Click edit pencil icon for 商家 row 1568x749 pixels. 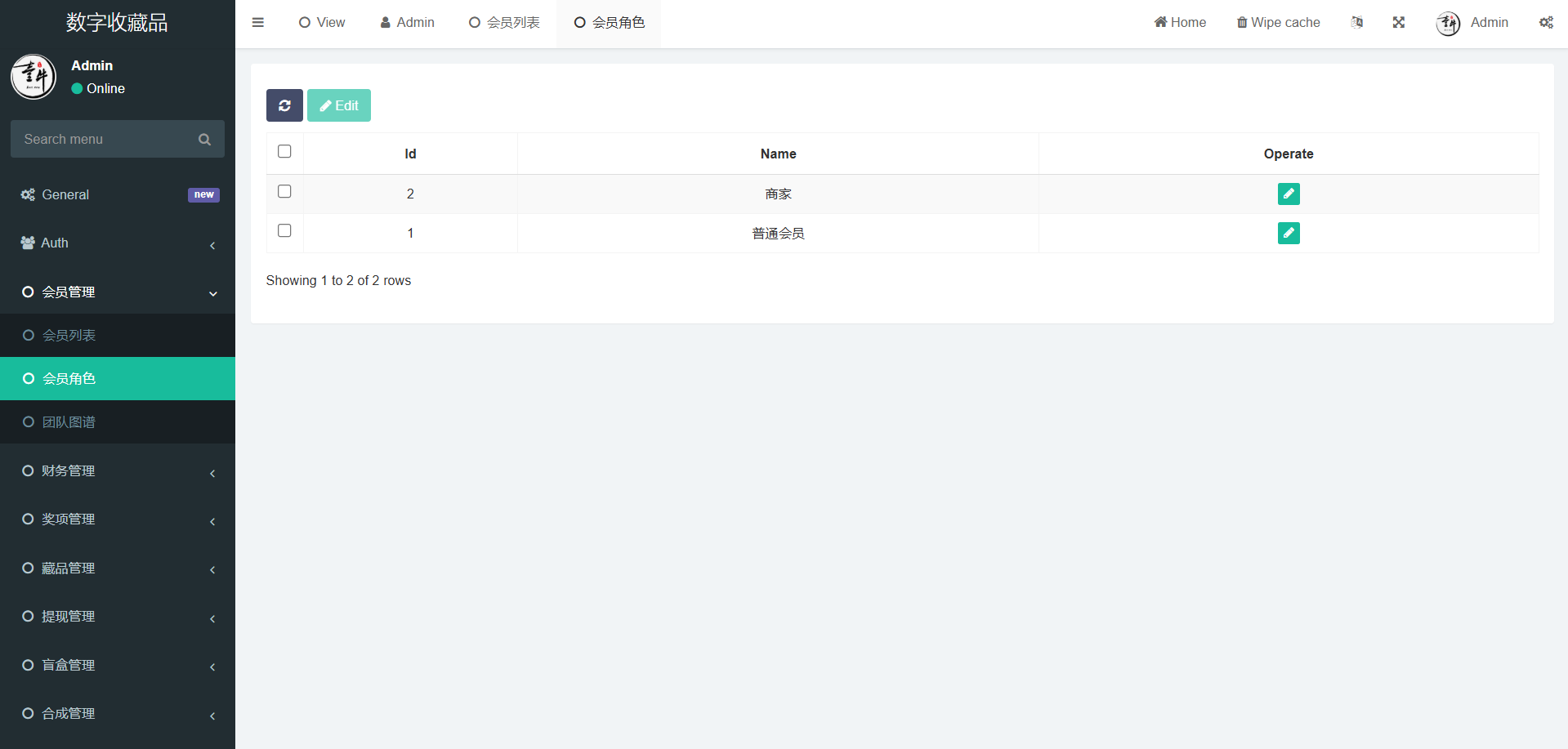(1288, 194)
